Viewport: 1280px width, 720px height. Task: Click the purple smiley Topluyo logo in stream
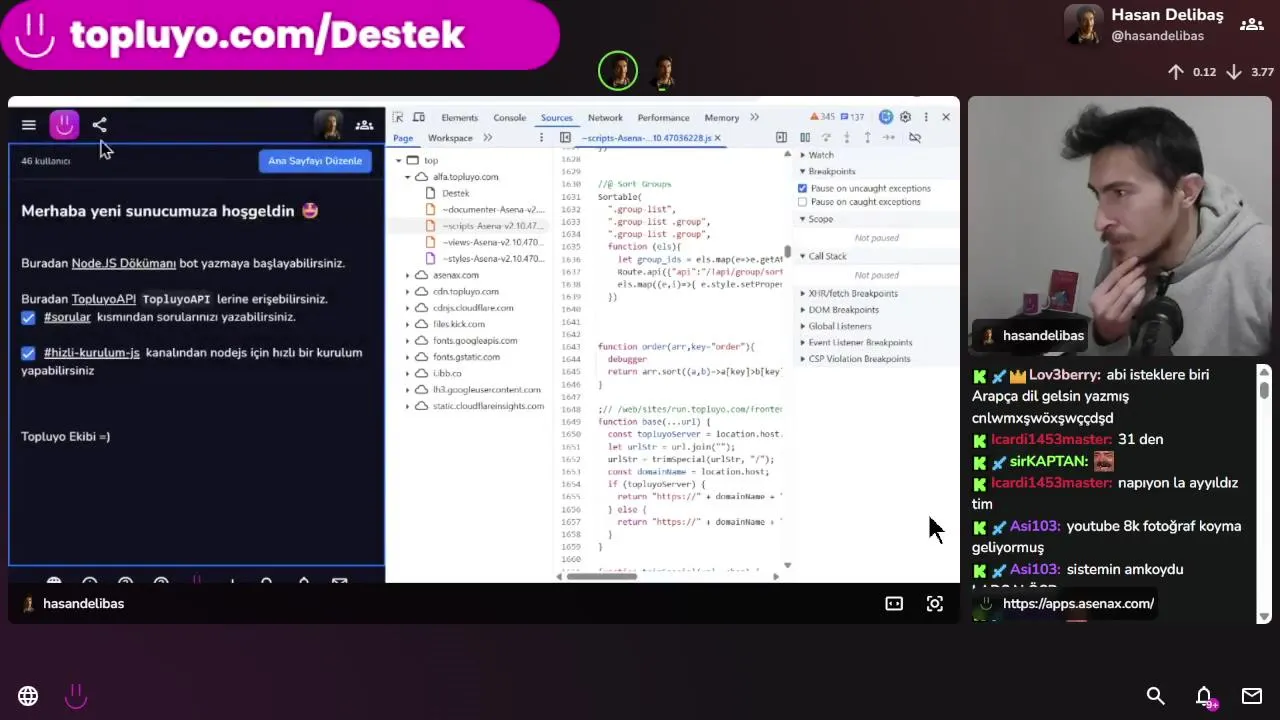64,125
